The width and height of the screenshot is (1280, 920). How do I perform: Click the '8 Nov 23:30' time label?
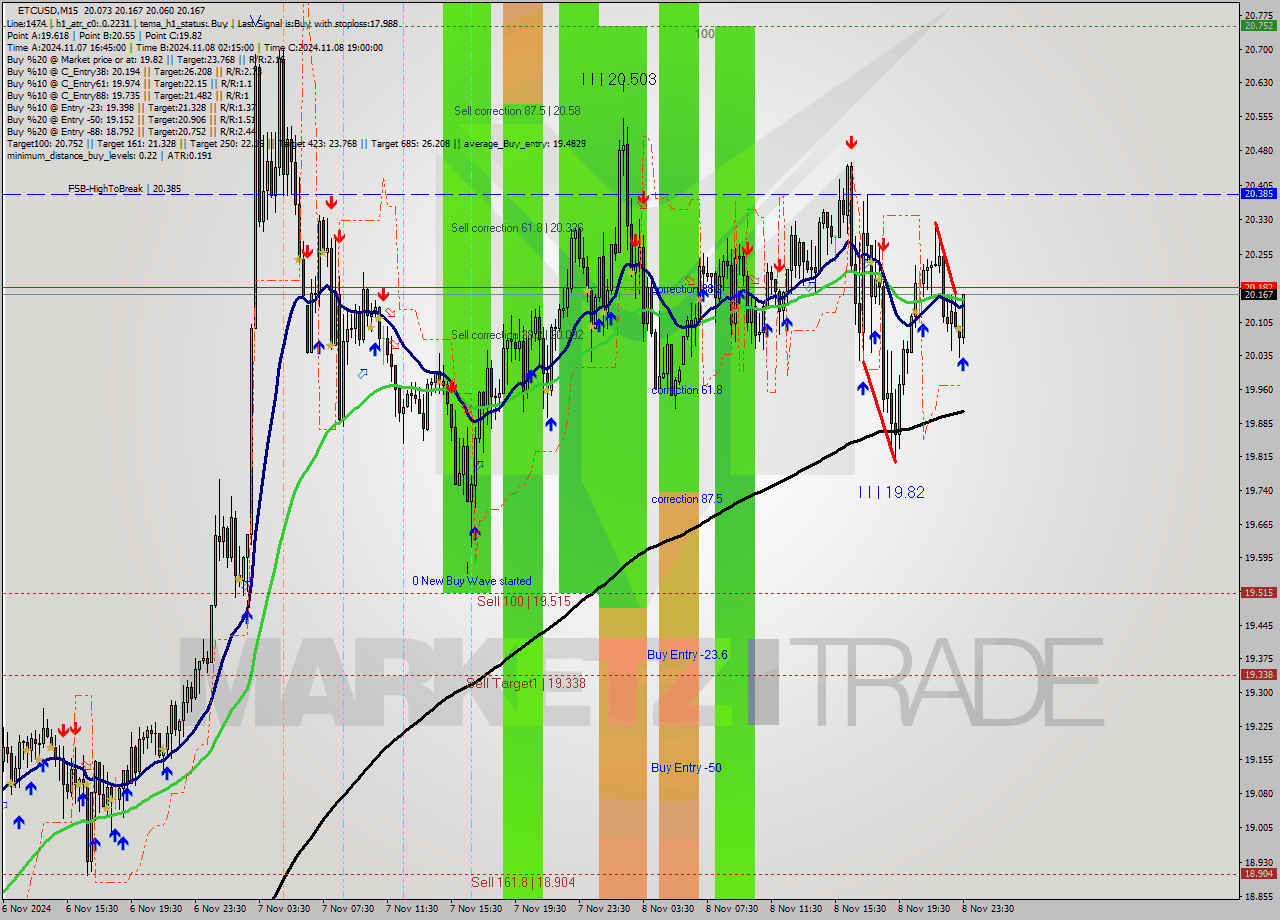[x=988, y=909]
